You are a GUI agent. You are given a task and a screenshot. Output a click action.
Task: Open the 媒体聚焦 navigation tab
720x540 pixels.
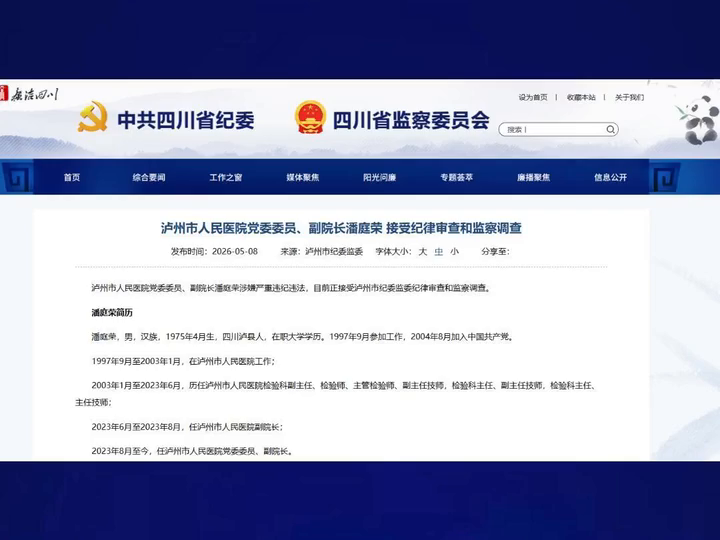(303, 177)
